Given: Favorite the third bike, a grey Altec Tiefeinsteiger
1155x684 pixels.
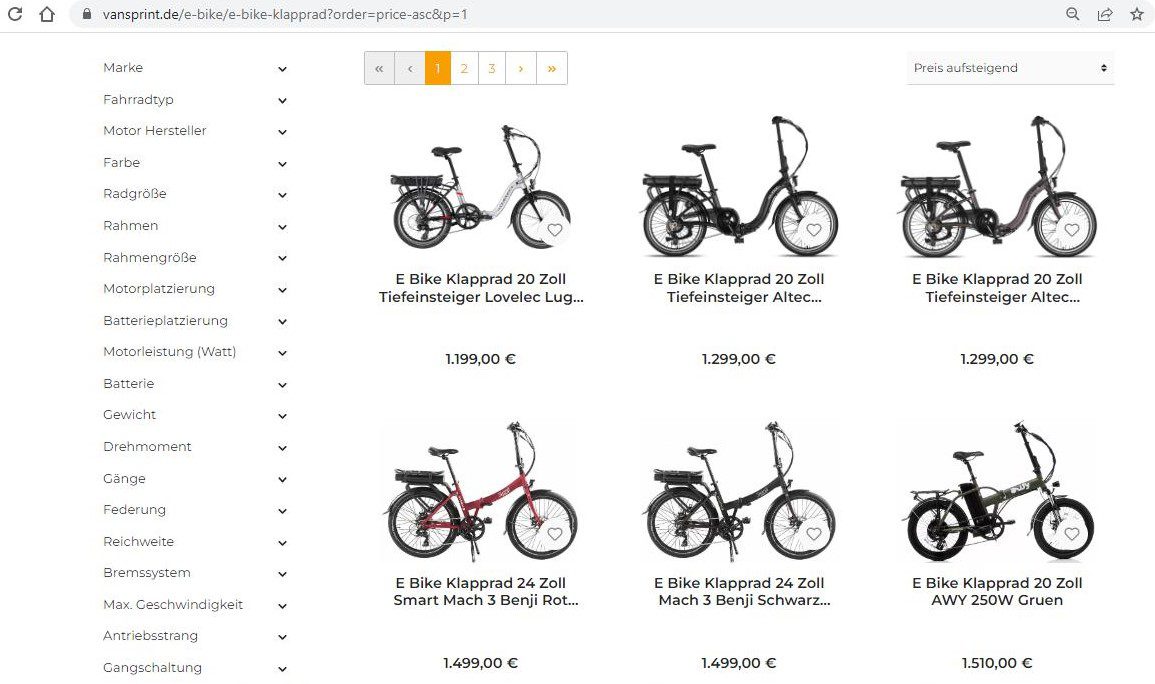Looking at the screenshot, I should coord(1072,230).
